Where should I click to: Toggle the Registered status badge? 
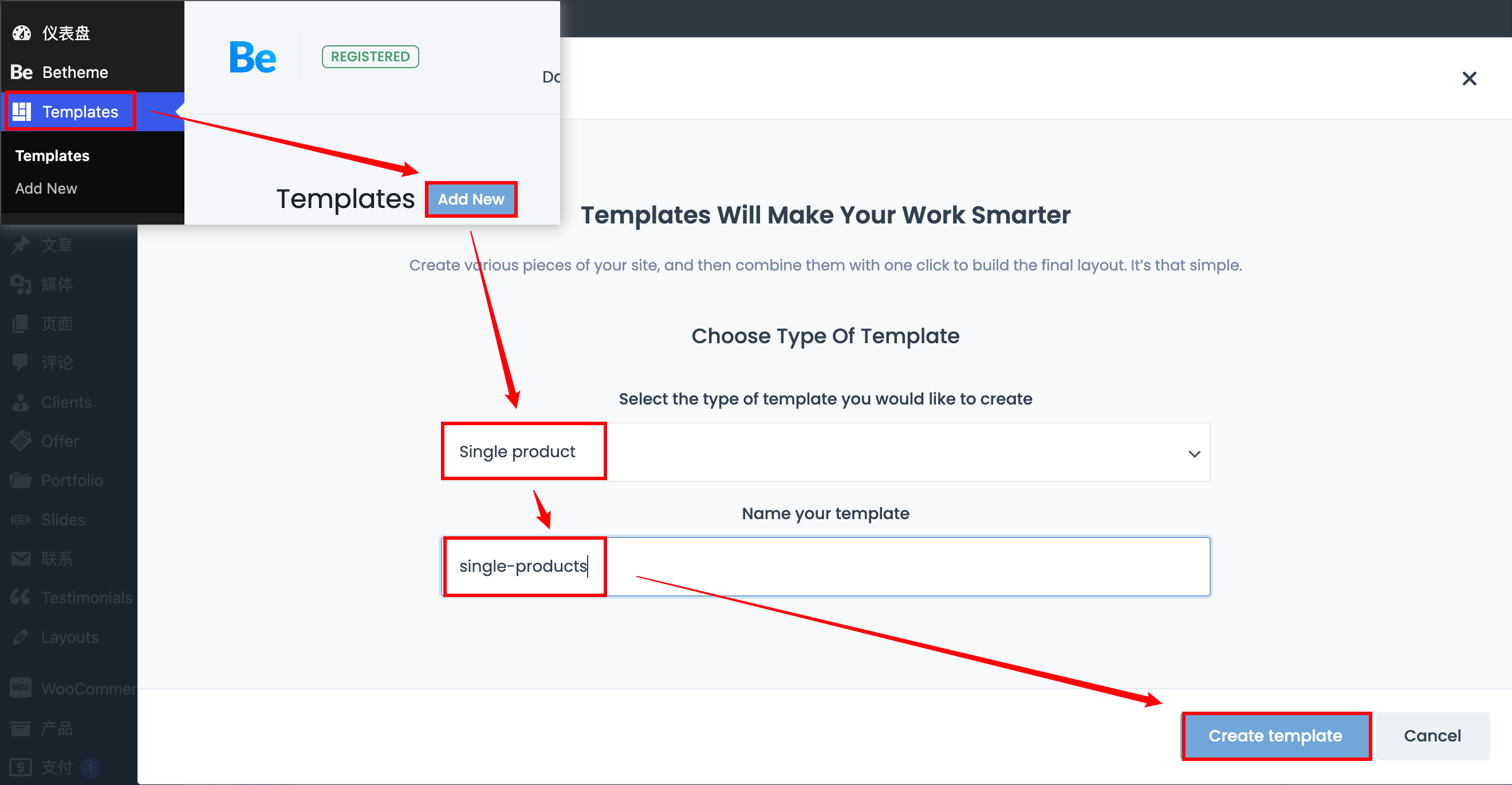point(370,56)
